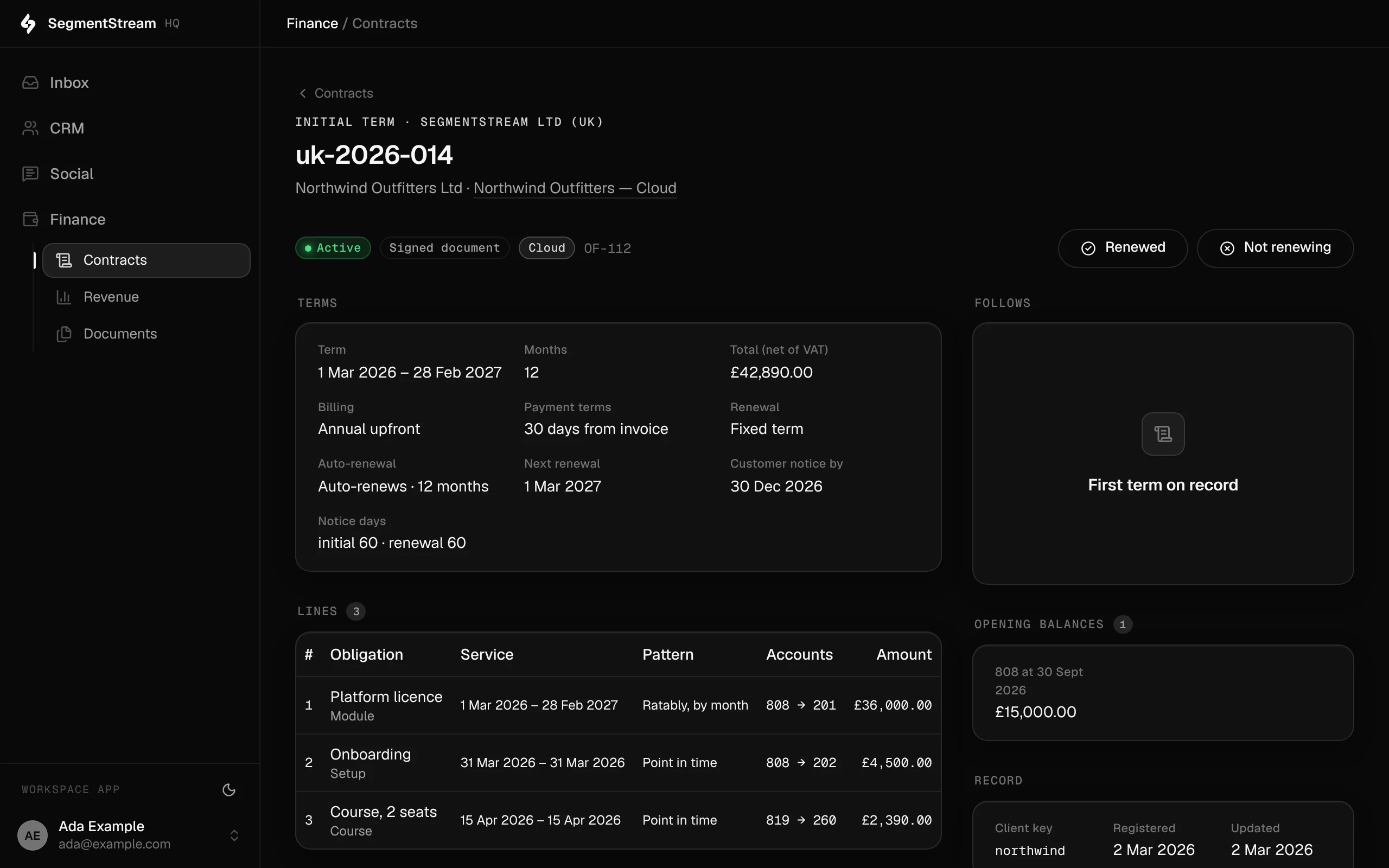Click the Signed document badge
This screenshot has width=1389, height=868.
tap(444, 248)
